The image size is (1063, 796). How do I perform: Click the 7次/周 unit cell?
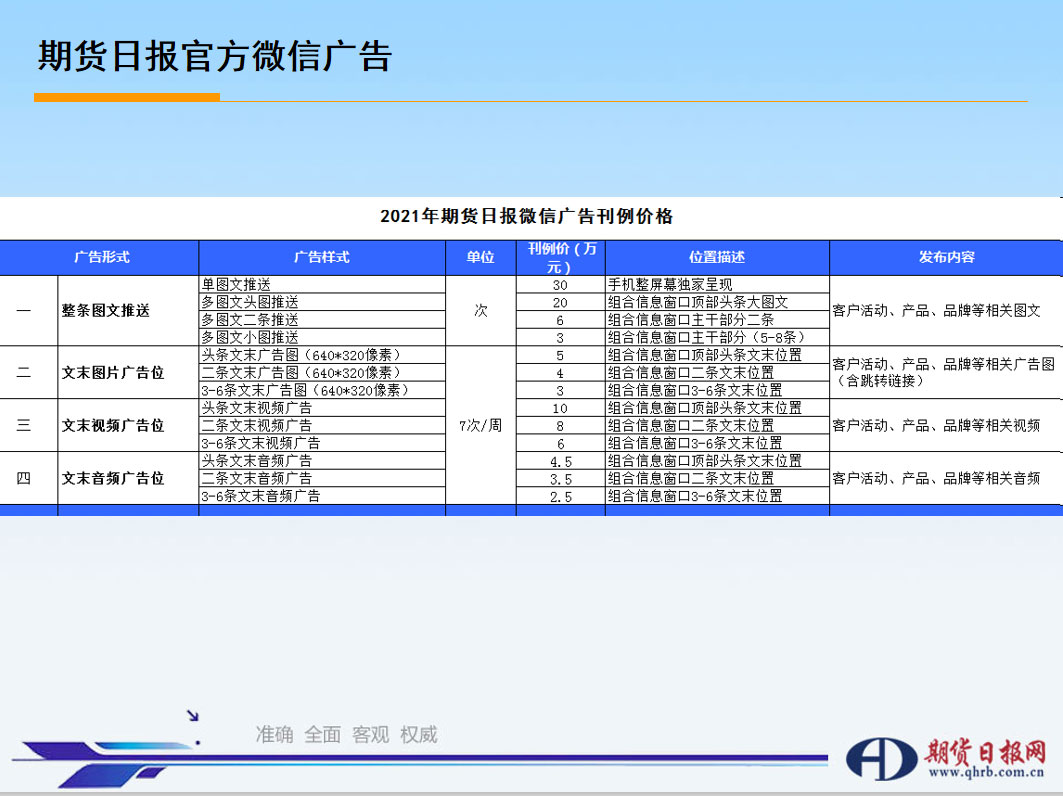pos(480,425)
